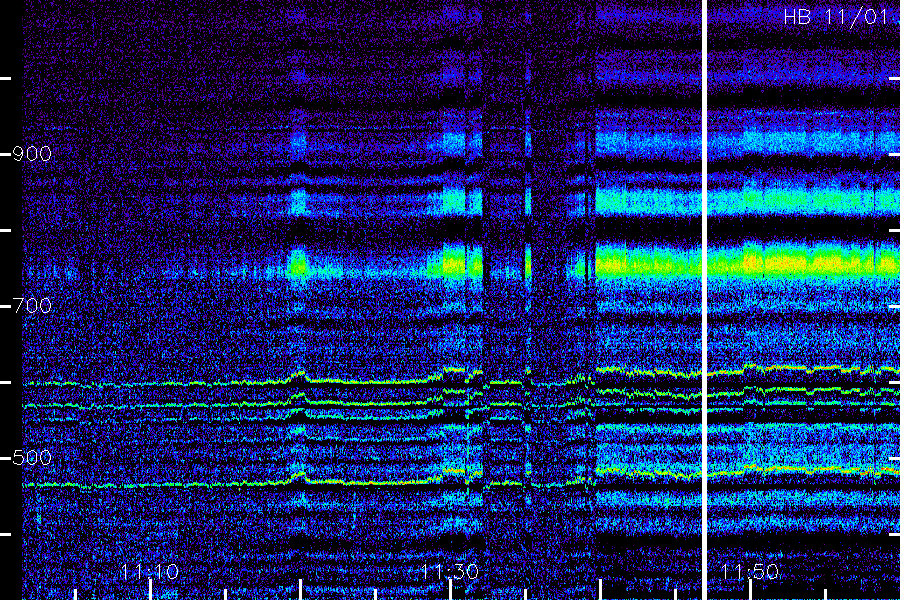
Task: Click the 11:30 time axis label
Action: pos(449,572)
